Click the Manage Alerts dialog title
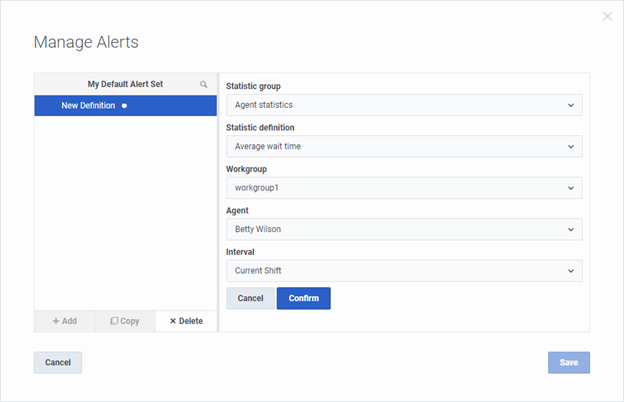 (x=86, y=42)
